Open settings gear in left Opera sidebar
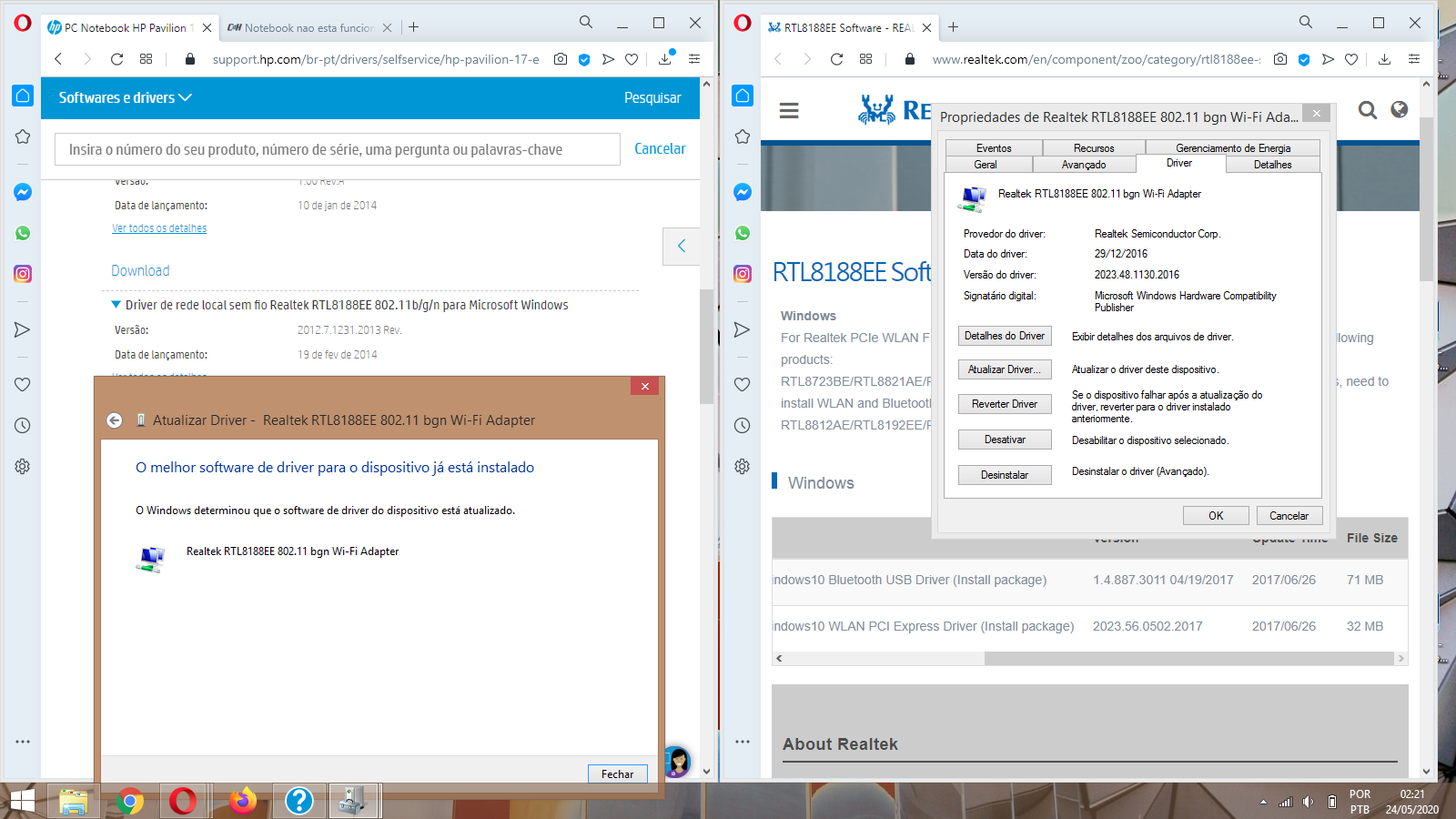This screenshot has width=1456, height=819. 23,466
